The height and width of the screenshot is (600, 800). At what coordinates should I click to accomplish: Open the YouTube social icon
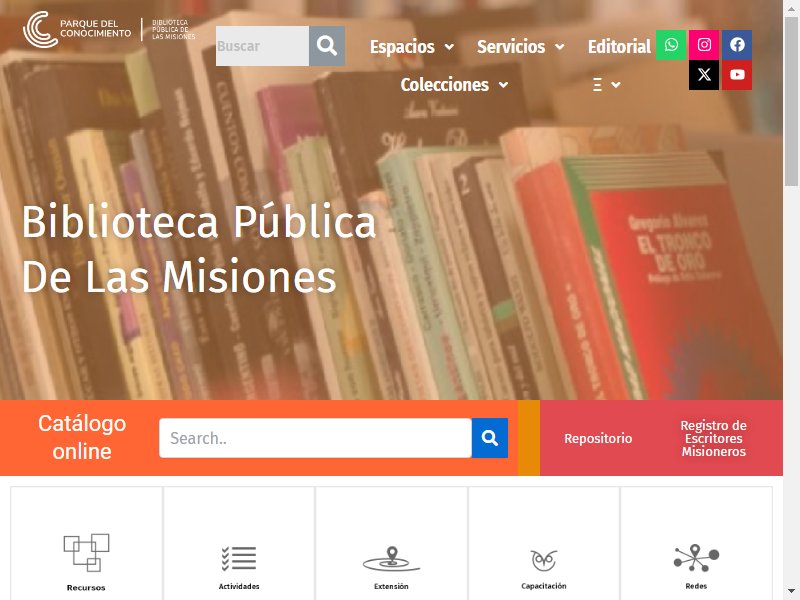point(737,75)
